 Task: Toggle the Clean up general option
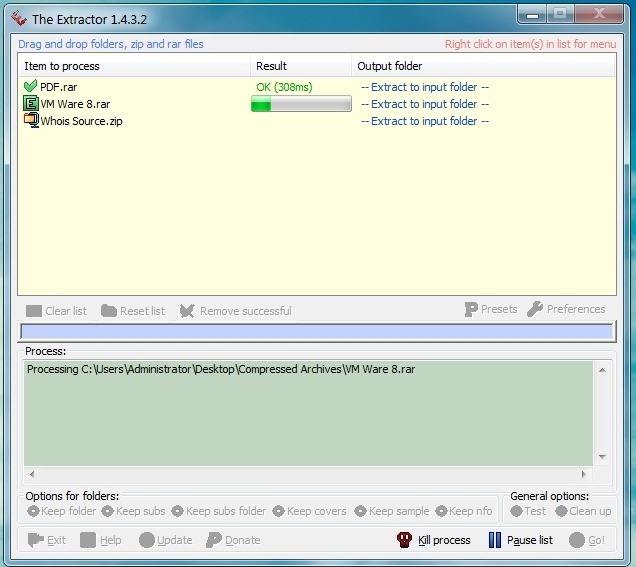tap(583, 511)
